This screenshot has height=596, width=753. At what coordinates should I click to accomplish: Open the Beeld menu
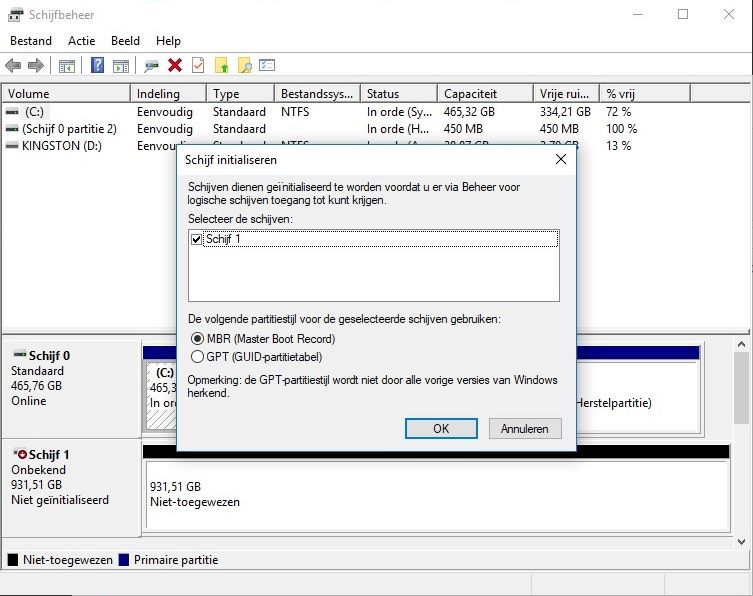[x=126, y=41]
